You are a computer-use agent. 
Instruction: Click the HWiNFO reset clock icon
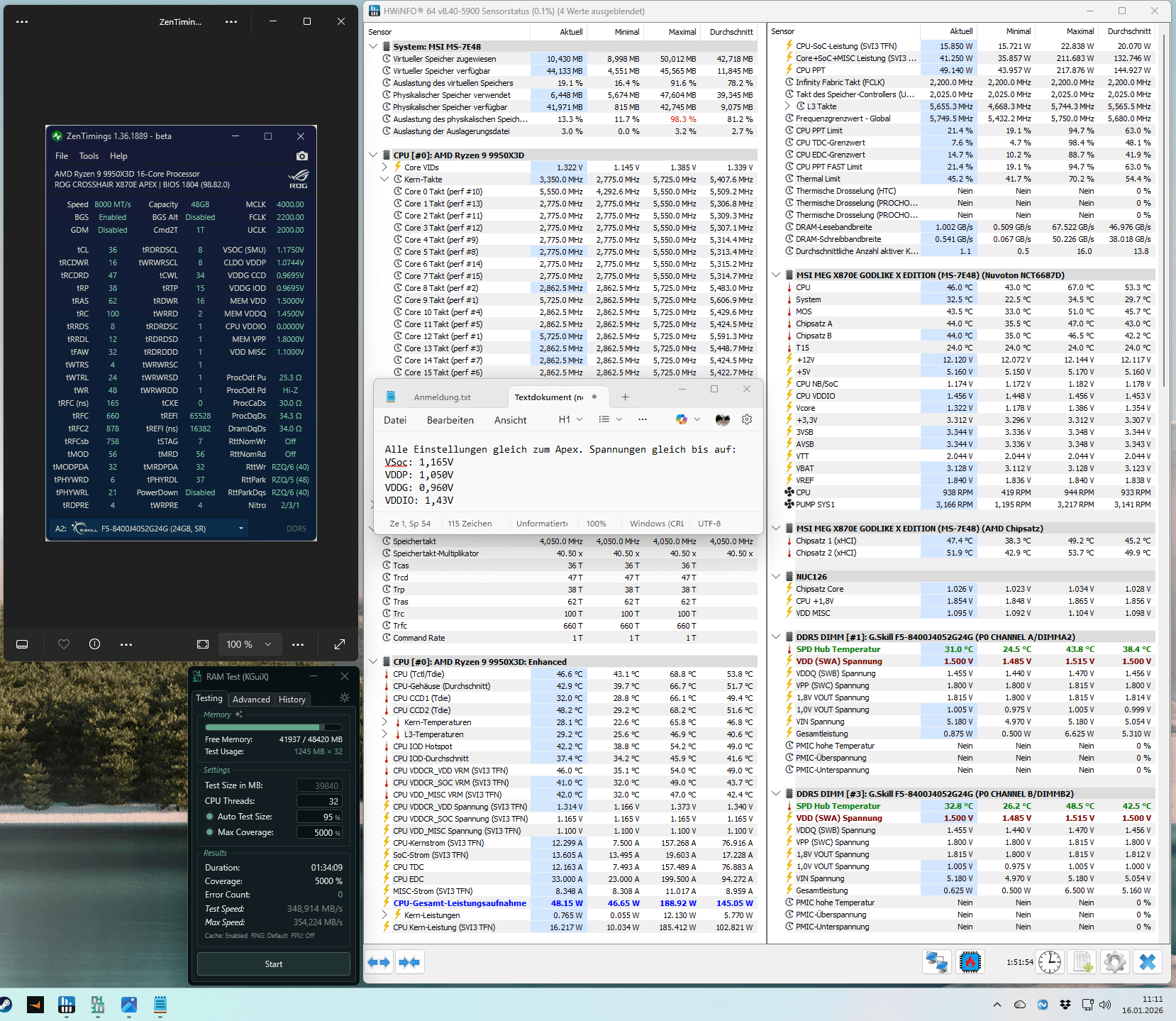click(x=1049, y=962)
